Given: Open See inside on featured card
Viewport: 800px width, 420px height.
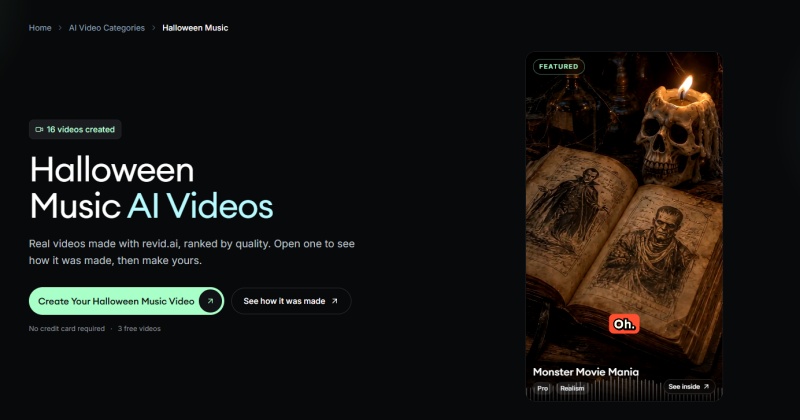Looking at the screenshot, I should click(x=689, y=387).
